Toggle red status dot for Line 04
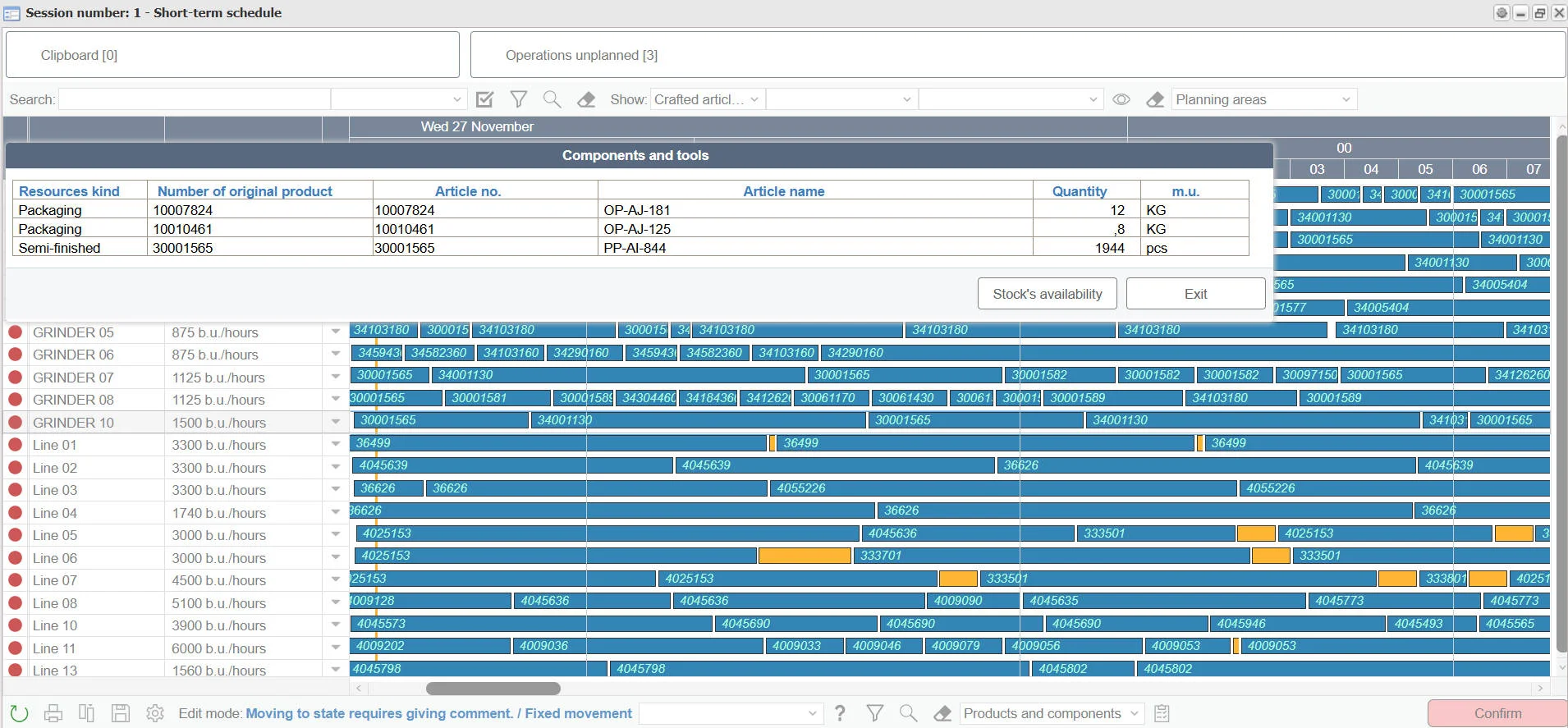 (x=15, y=513)
